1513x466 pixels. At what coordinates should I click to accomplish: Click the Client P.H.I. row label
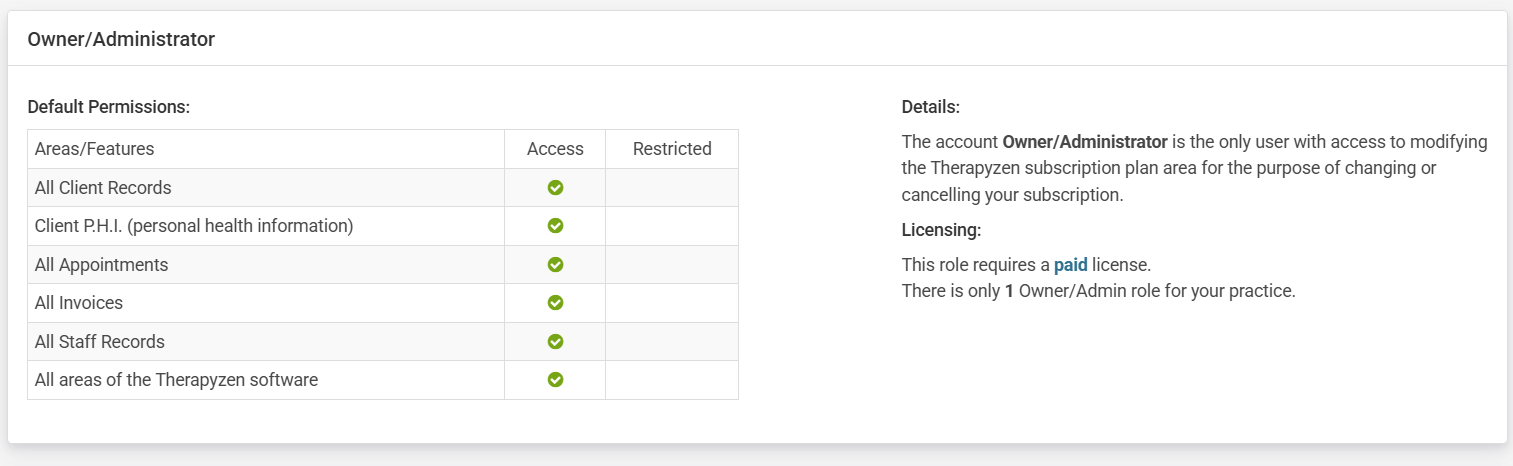pos(194,226)
